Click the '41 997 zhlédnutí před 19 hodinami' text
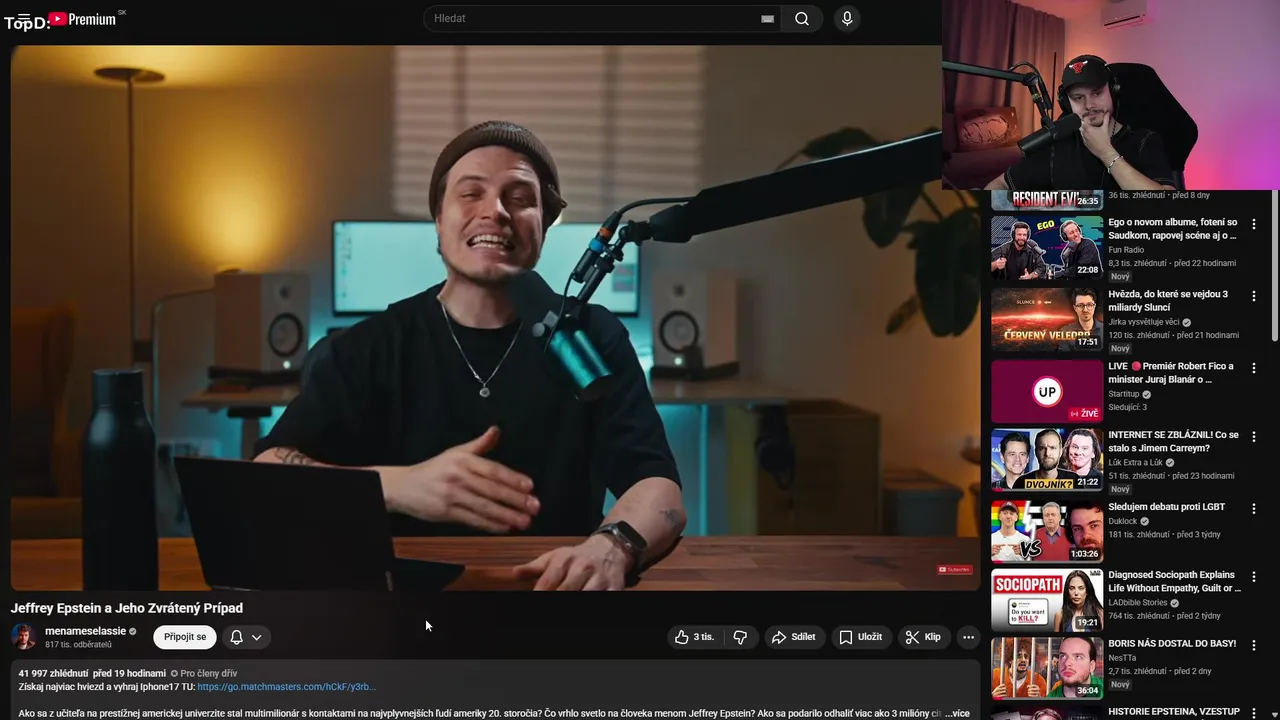 [x=92, y=674]
